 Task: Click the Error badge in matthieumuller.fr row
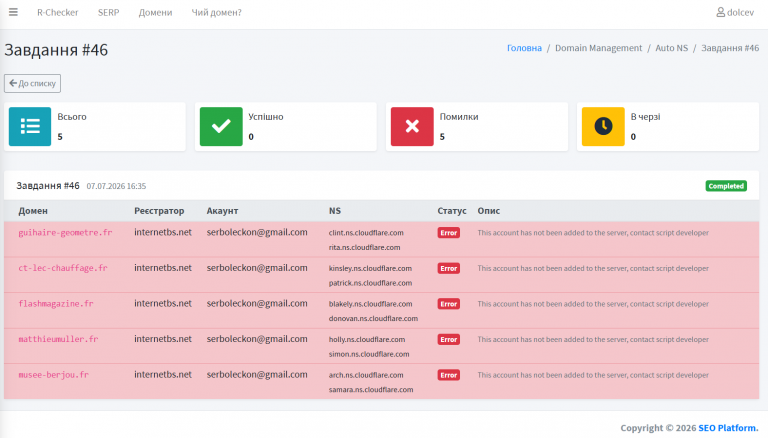448,340
